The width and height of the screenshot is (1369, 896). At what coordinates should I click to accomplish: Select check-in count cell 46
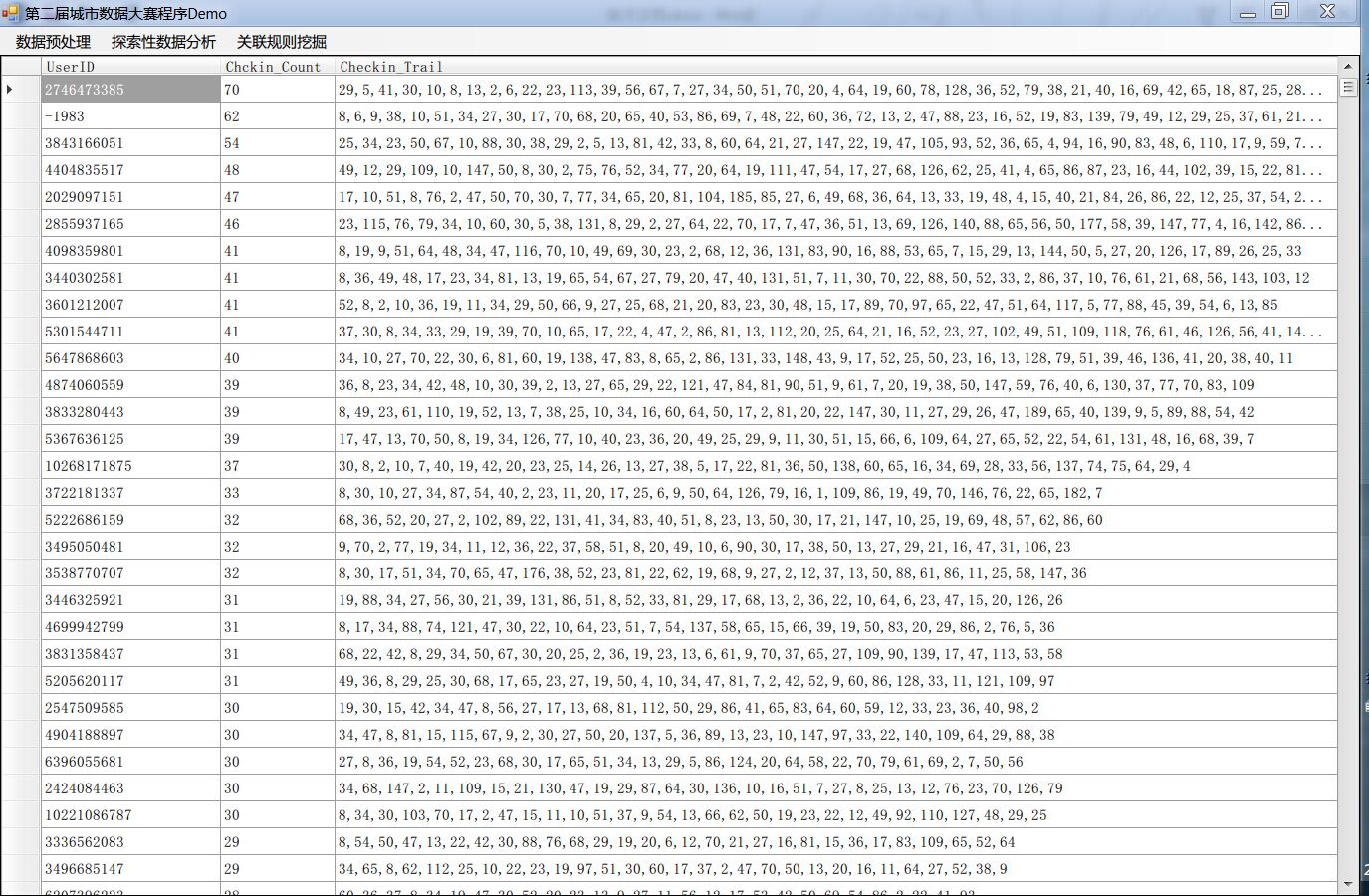pos(278,224)
